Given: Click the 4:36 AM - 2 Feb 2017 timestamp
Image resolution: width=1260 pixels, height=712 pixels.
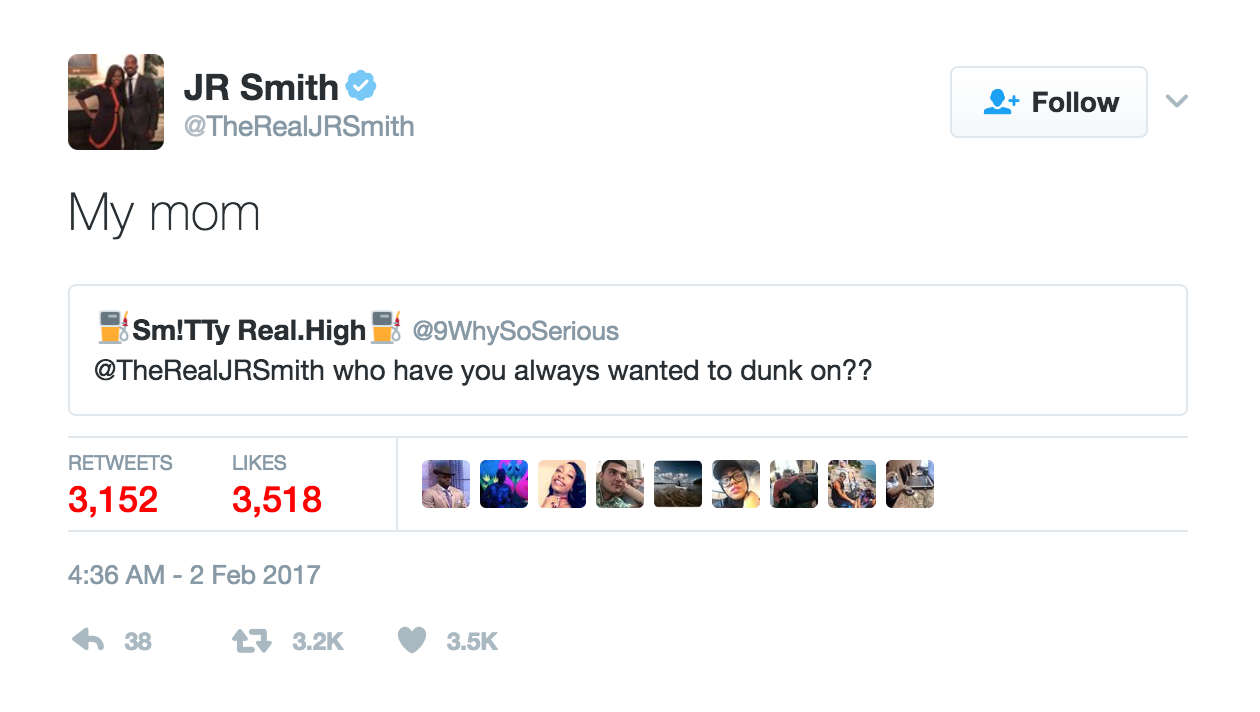Looking at the screenshot, I should [194, 576].
